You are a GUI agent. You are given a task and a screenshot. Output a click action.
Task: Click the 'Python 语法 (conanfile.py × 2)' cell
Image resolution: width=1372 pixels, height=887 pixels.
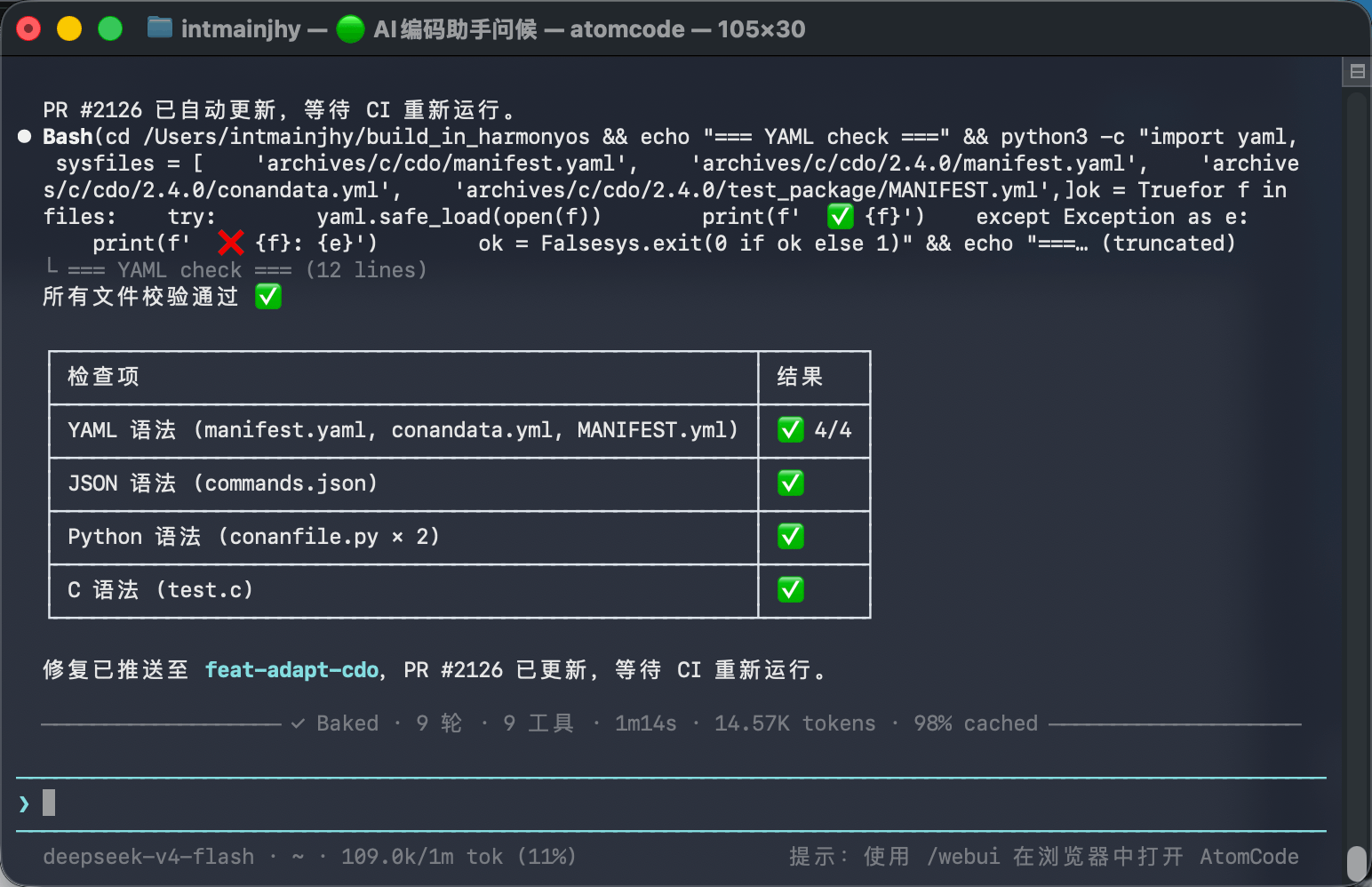[x=403, y=538]
